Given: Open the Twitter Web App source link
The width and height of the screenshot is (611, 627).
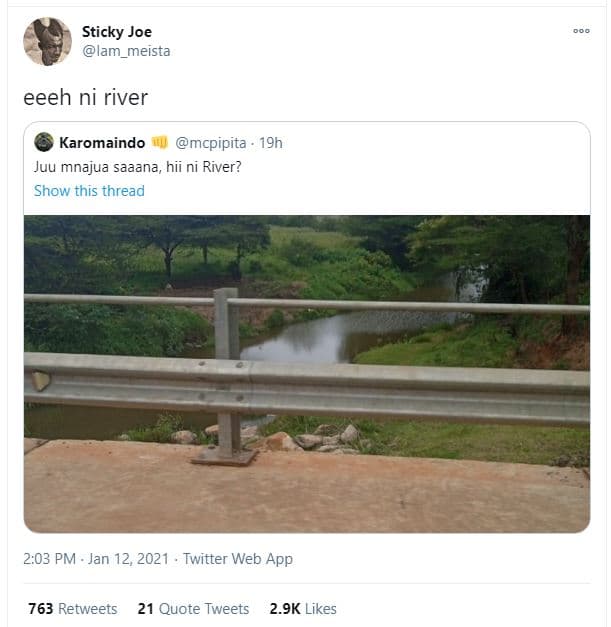Looking at the screenshot, I should click(x=238, y=559).
